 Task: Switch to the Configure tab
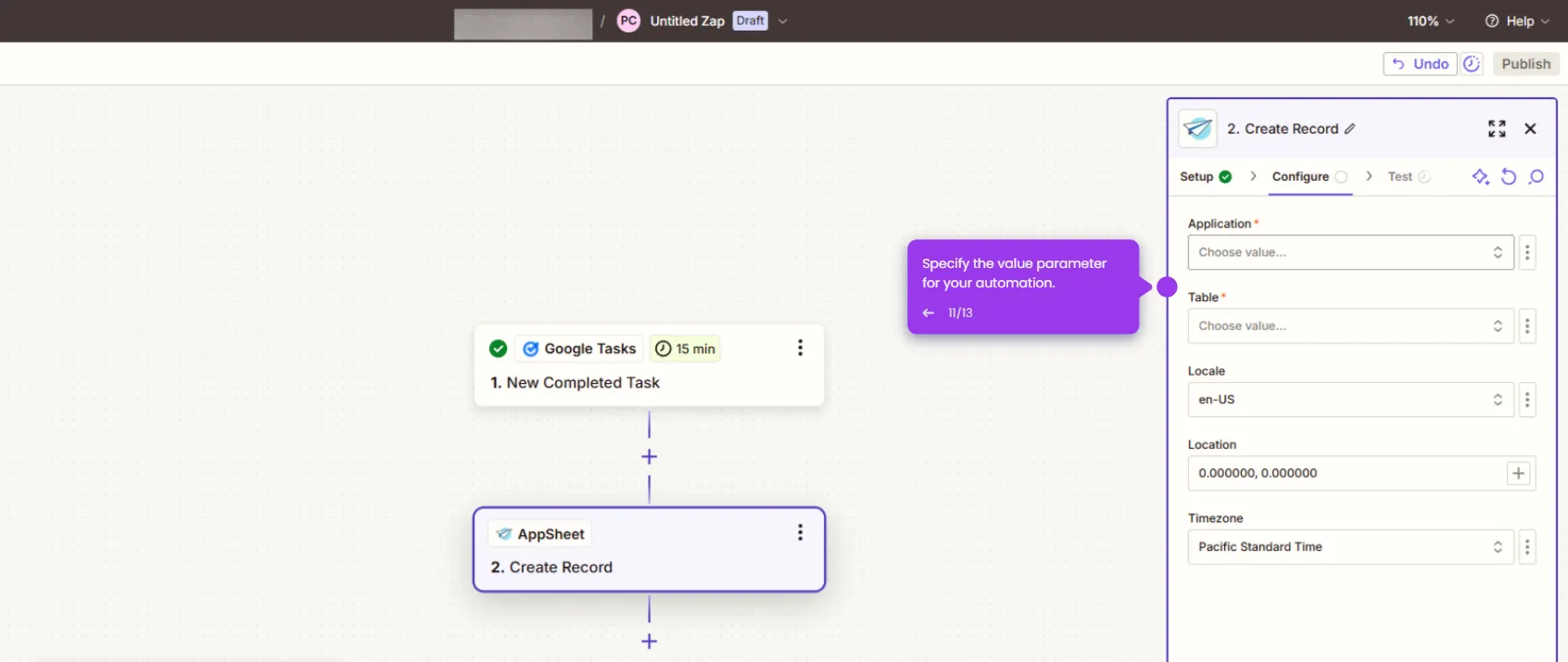coord(1309,176)
